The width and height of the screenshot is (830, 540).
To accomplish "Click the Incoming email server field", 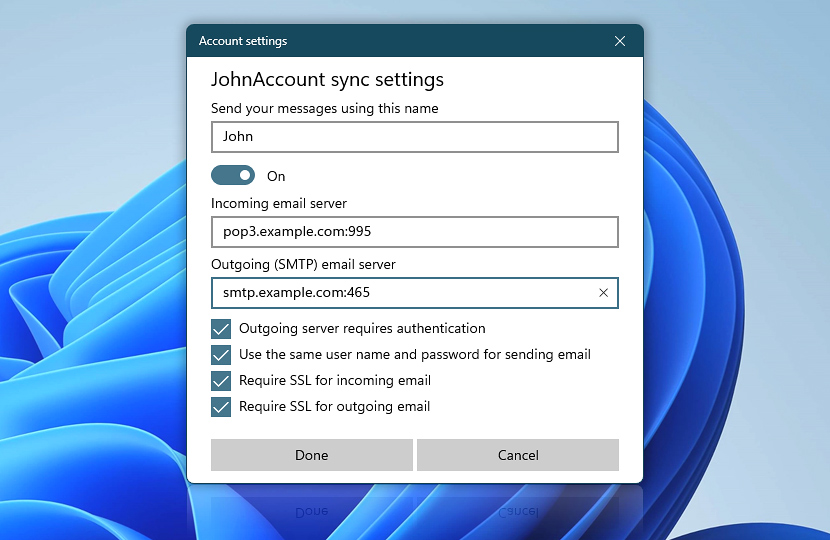I will 415,232.
